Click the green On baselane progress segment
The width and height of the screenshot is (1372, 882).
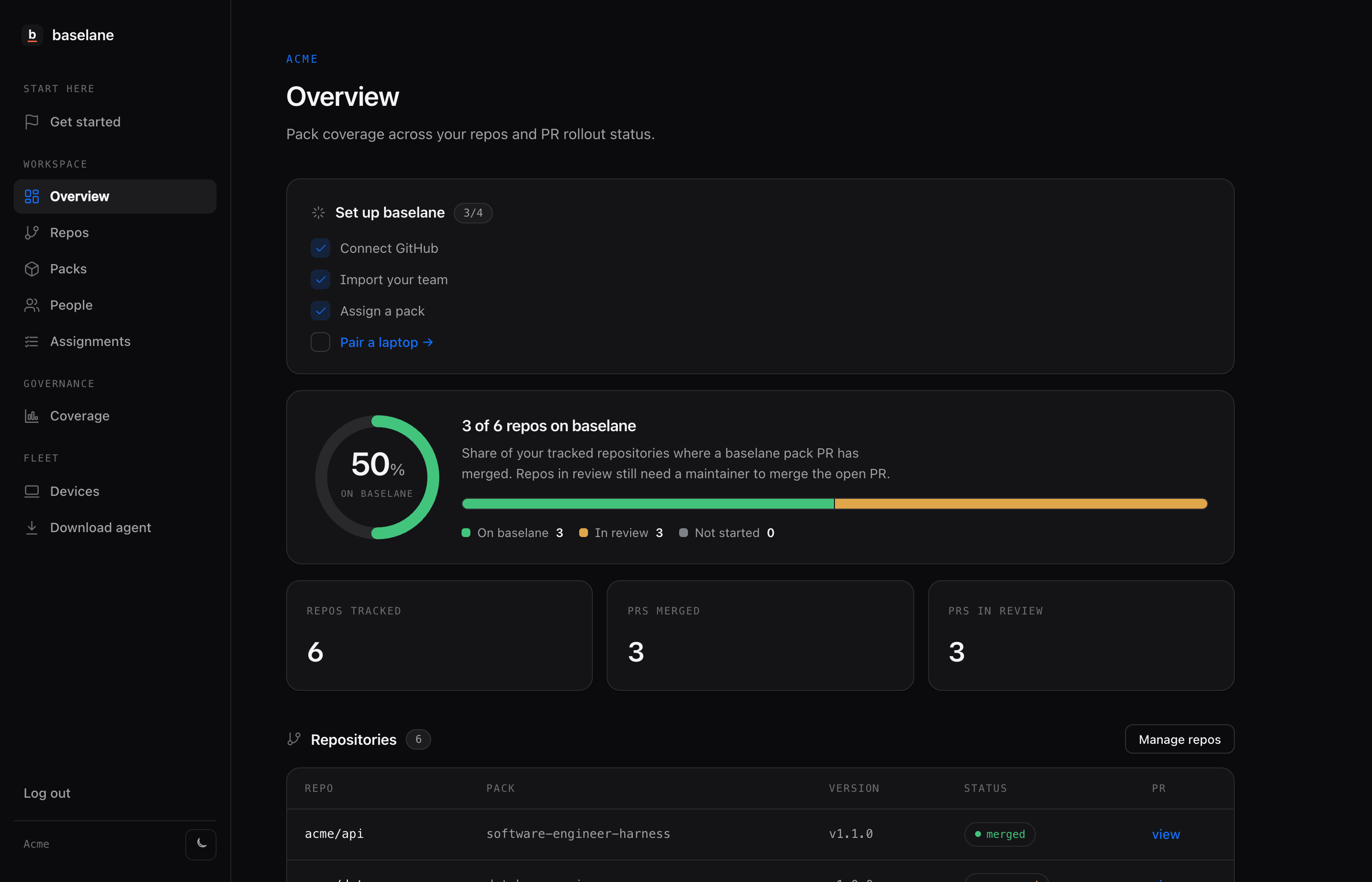[x=648, y=504]
